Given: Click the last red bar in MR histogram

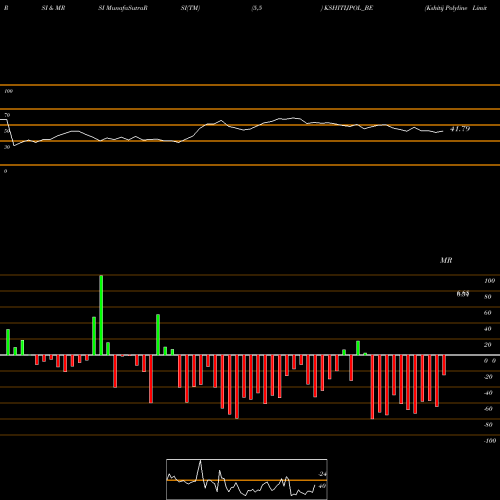Looking at the screenshot, I should pos(444,365).
